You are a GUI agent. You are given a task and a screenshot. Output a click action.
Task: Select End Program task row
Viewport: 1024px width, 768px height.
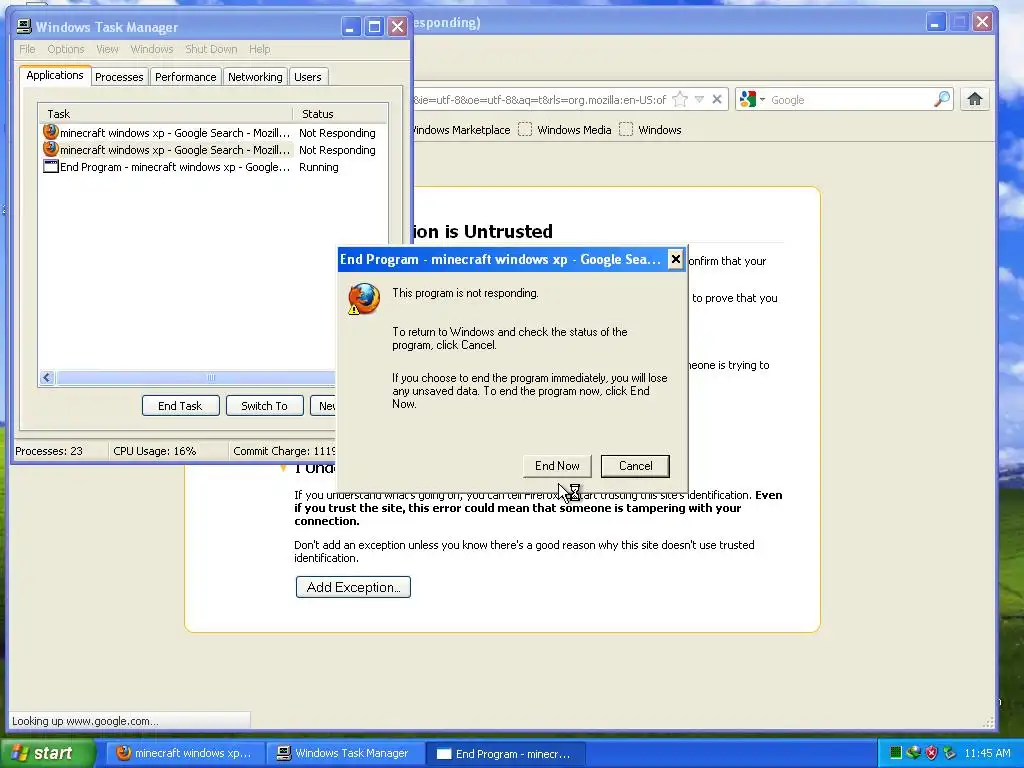pos(213,167)
